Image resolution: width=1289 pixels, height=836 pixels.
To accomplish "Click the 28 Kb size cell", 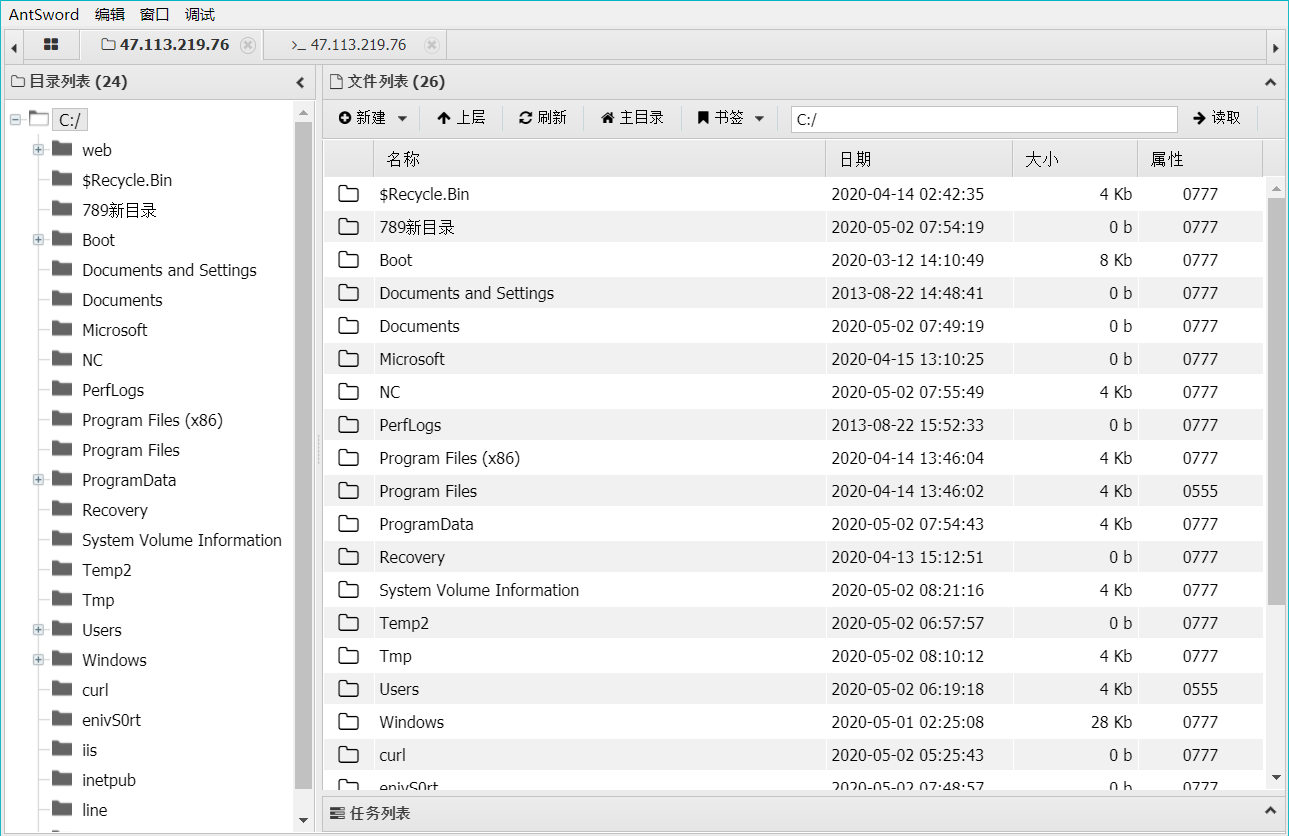I will tap(1111, 722).
